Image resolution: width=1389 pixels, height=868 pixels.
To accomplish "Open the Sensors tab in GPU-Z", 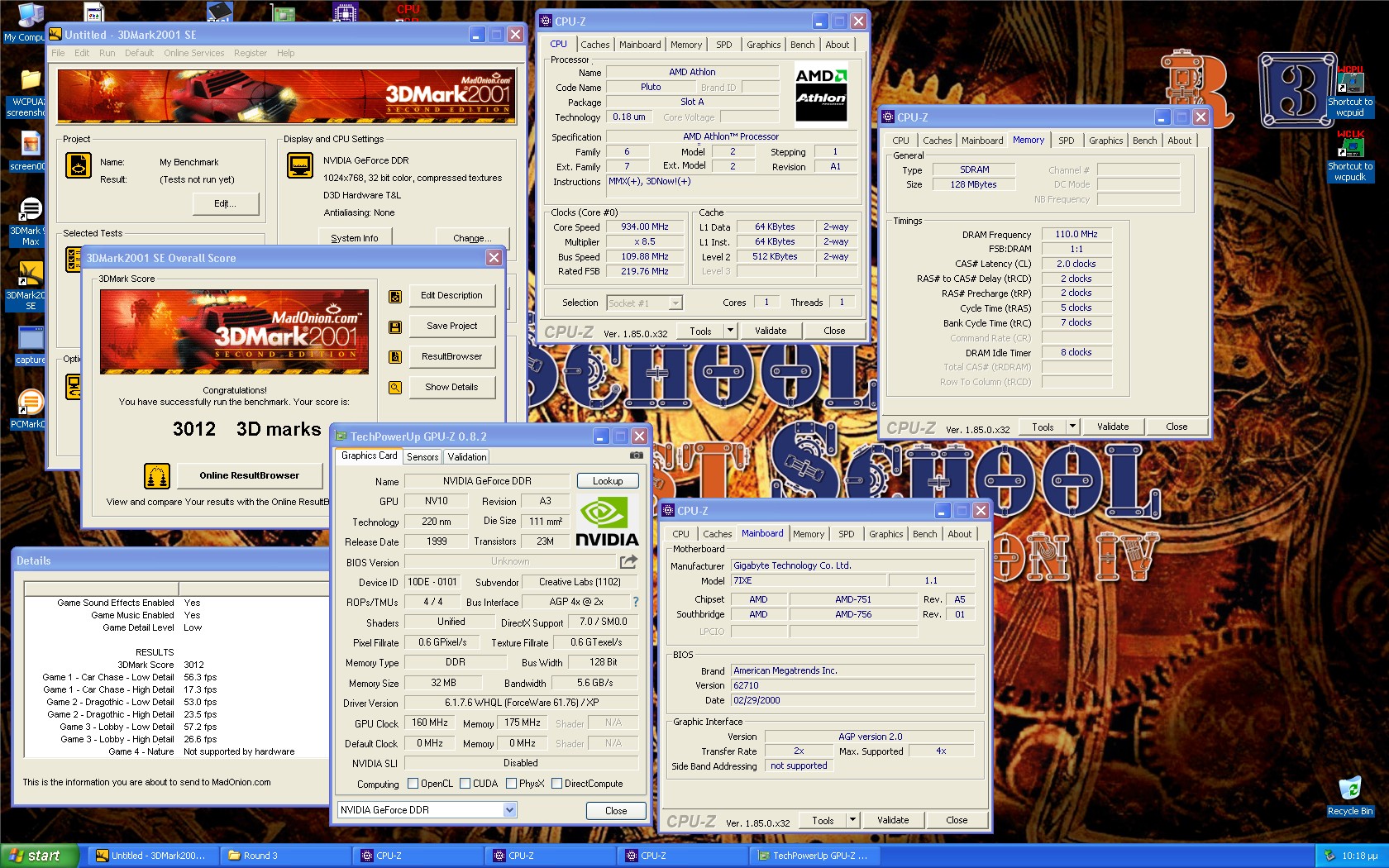I will (422, 456).
